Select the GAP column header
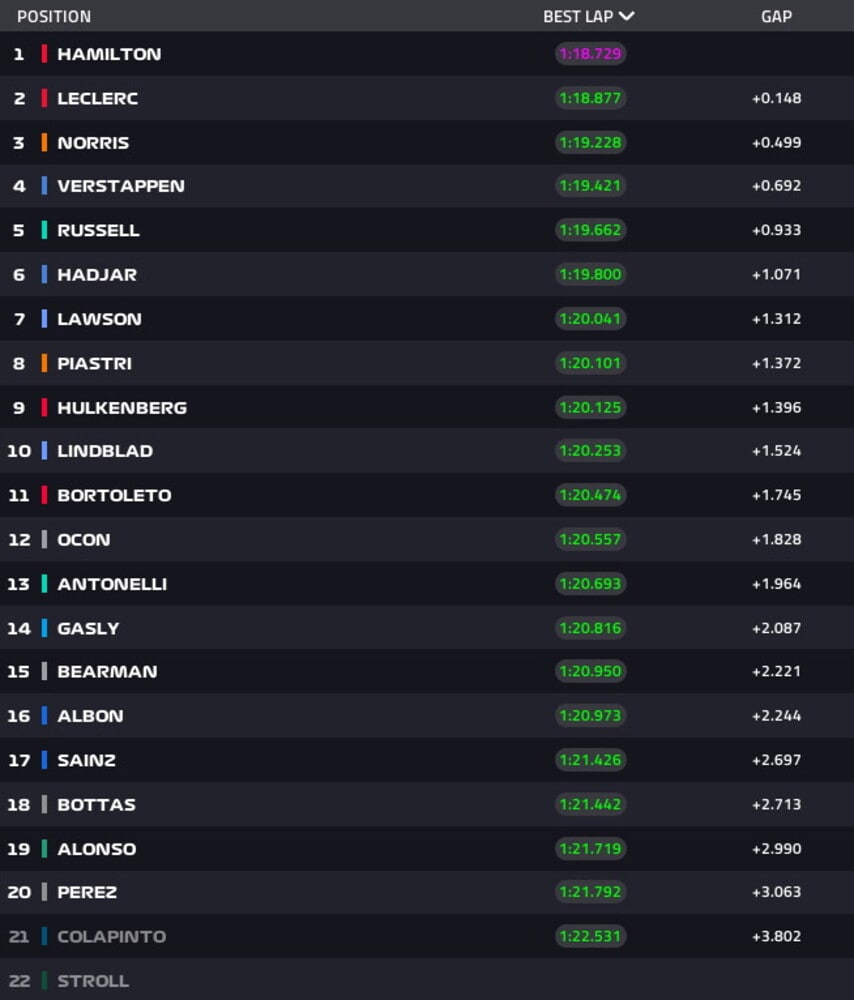The height and width of the screenshot is (1000, 854). click(x=776, y=17)
